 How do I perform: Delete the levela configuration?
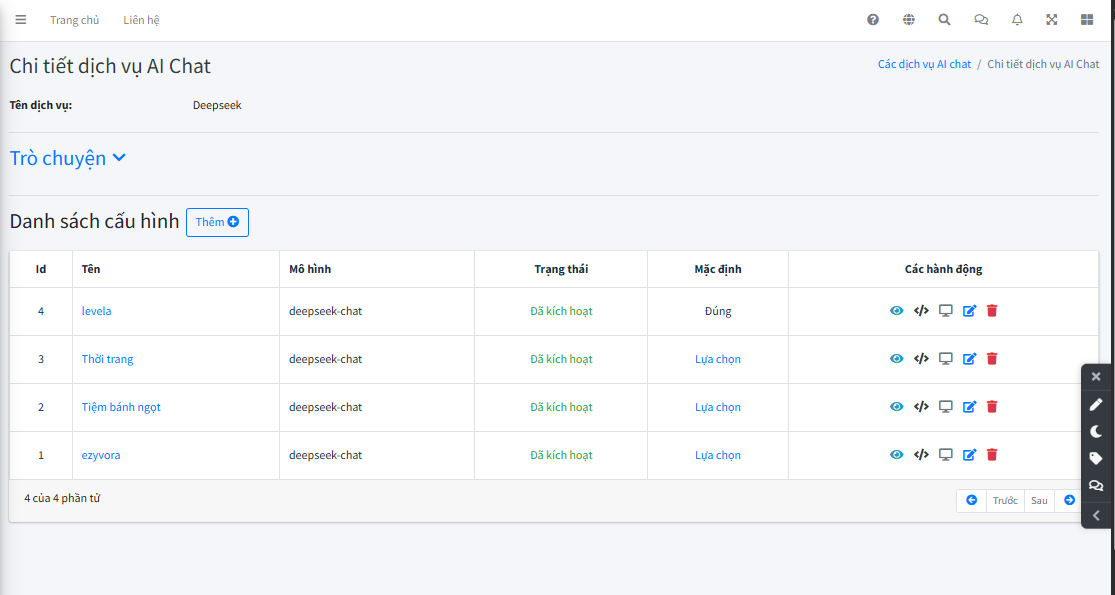tap(993, 311)
